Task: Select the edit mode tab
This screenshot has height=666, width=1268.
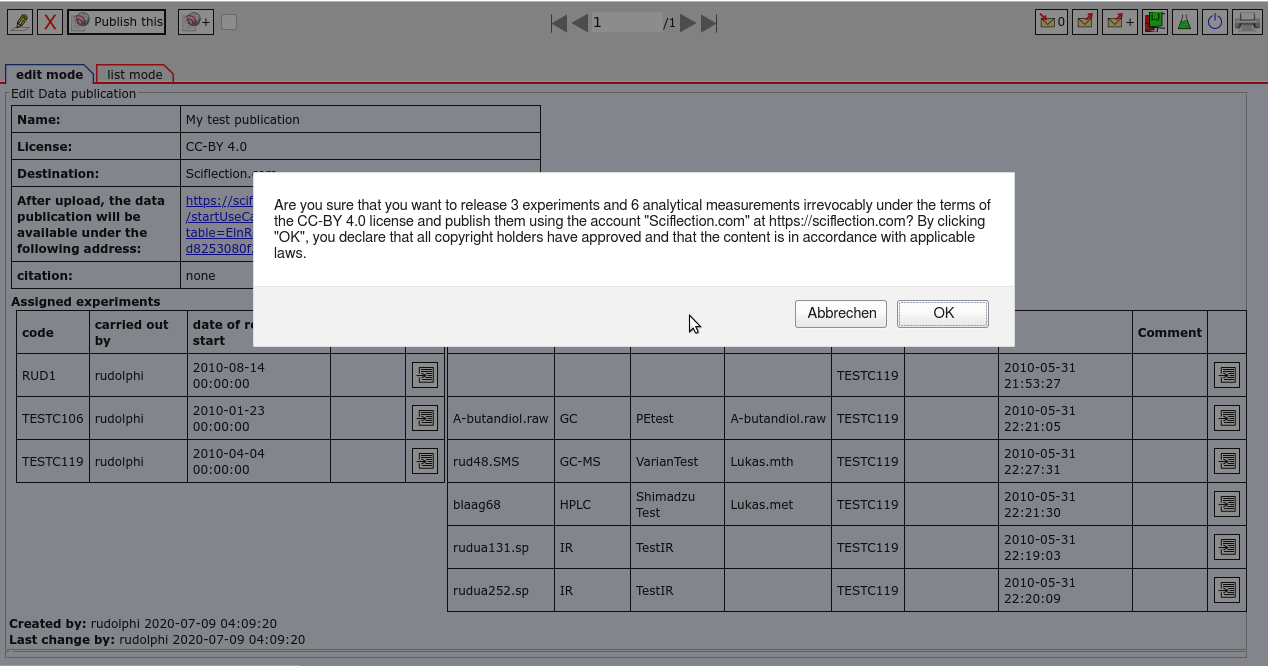Action: click(x=49, y=74)
